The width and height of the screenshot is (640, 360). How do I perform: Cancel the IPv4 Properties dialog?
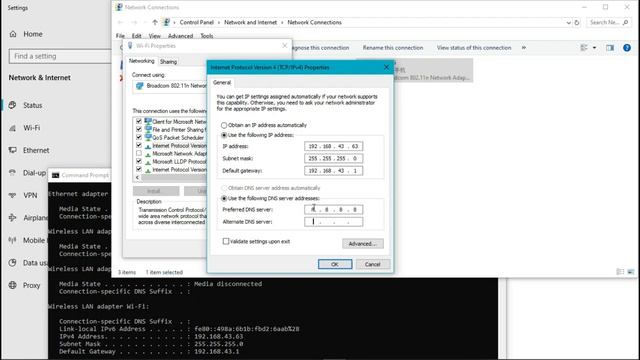(372, 264)
